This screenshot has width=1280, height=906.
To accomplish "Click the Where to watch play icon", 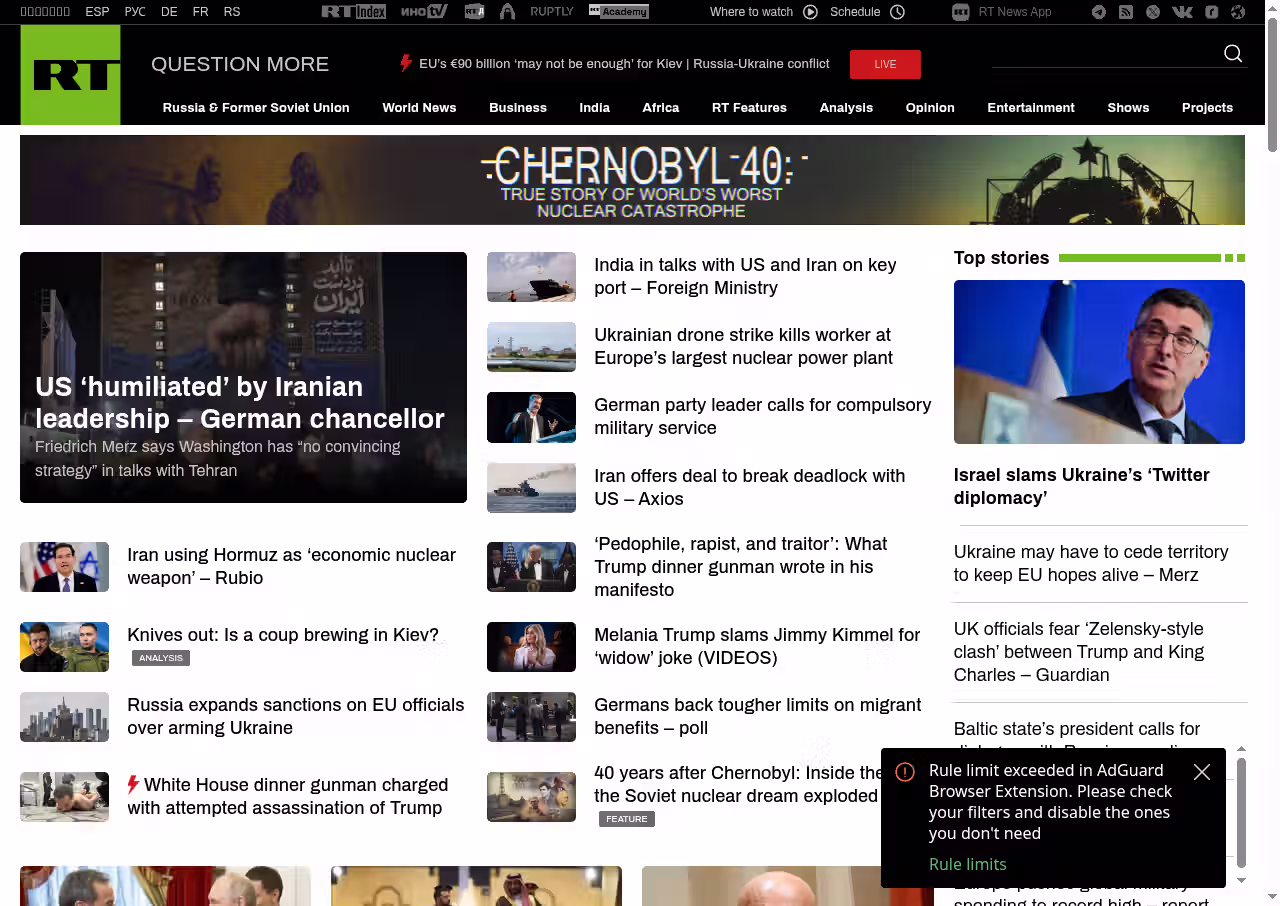I will click(810, 12).
